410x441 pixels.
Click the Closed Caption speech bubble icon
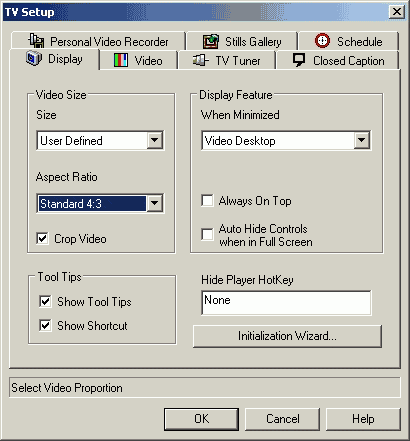pyautogui.click(x=299, y=61)
